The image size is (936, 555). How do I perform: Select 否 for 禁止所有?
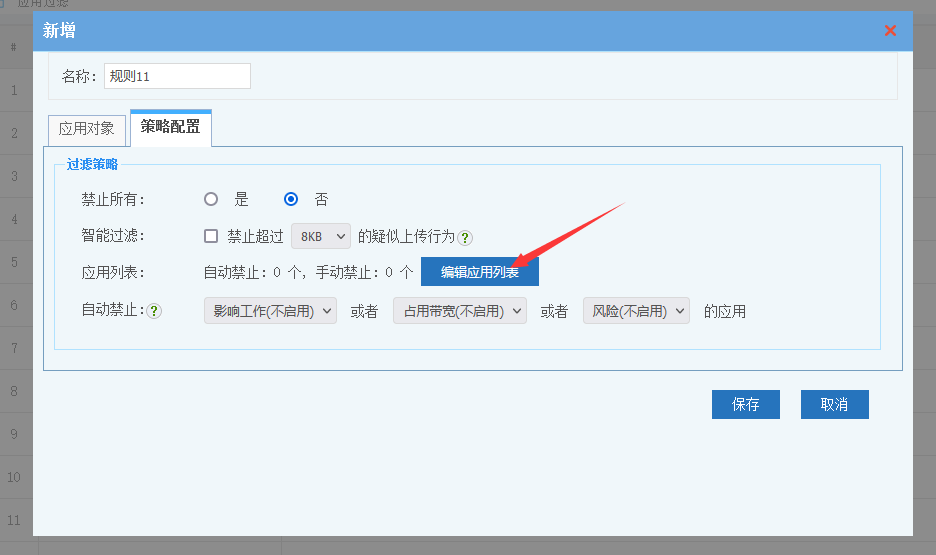[x=291, y=199]
